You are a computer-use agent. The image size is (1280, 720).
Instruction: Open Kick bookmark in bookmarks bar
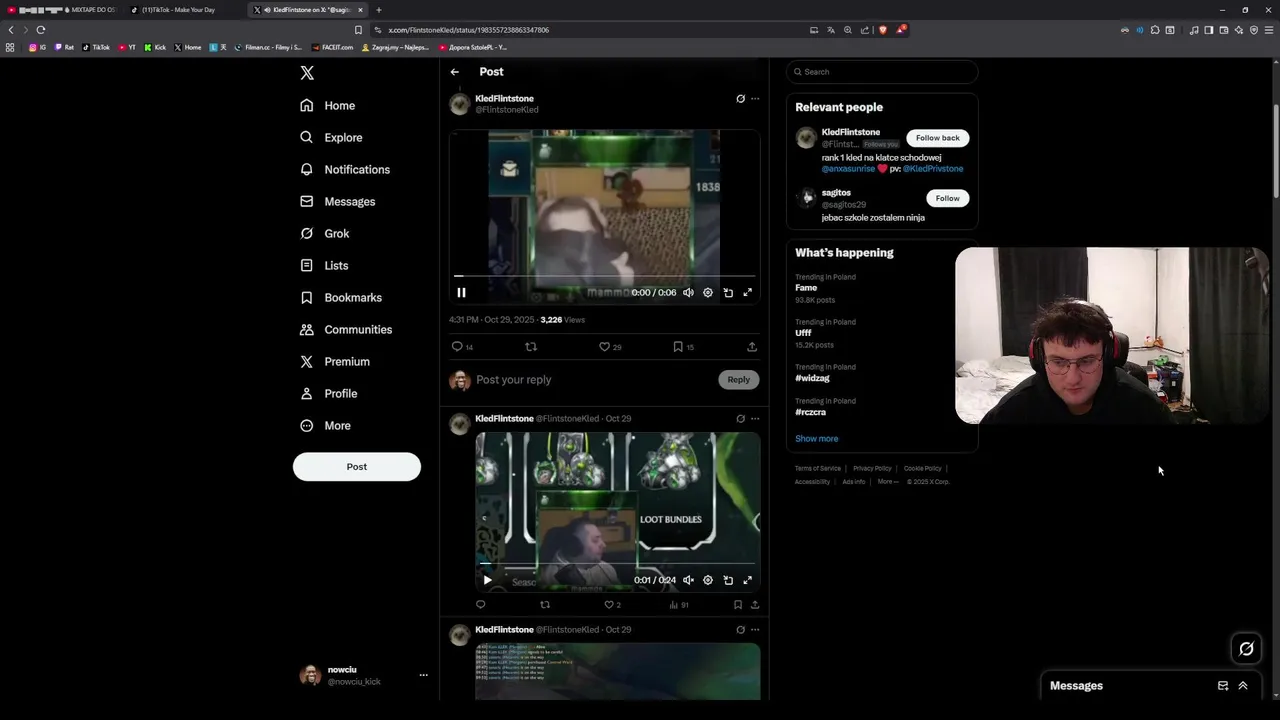click(155, 47)
